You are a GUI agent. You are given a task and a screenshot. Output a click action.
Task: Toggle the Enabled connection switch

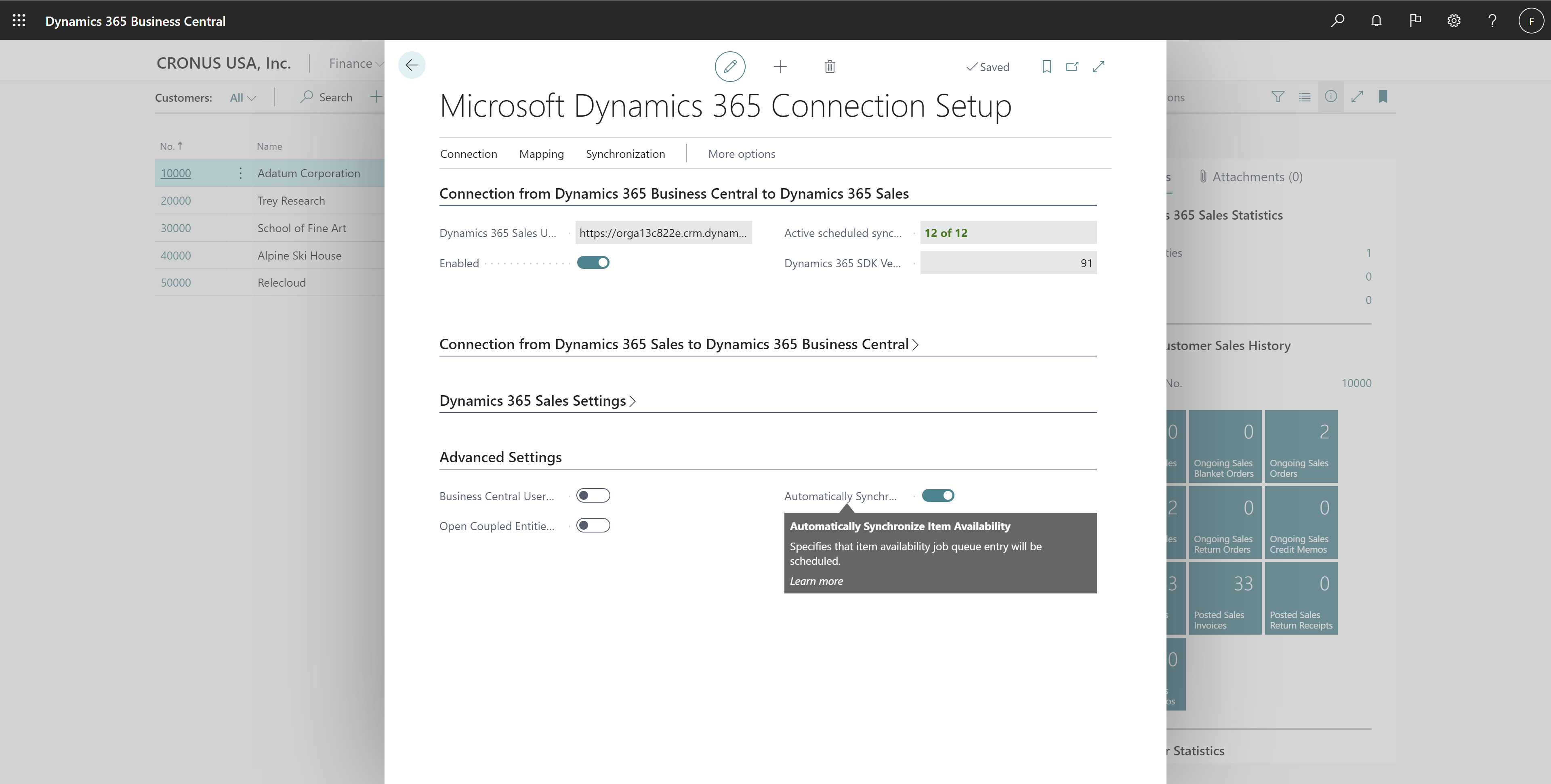click(593, 262)
